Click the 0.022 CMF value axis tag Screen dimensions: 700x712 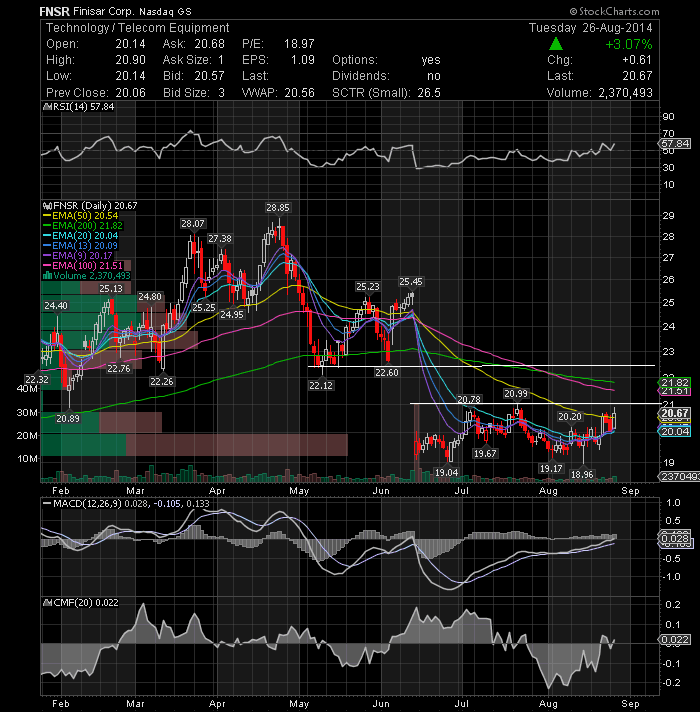(675, 639)
